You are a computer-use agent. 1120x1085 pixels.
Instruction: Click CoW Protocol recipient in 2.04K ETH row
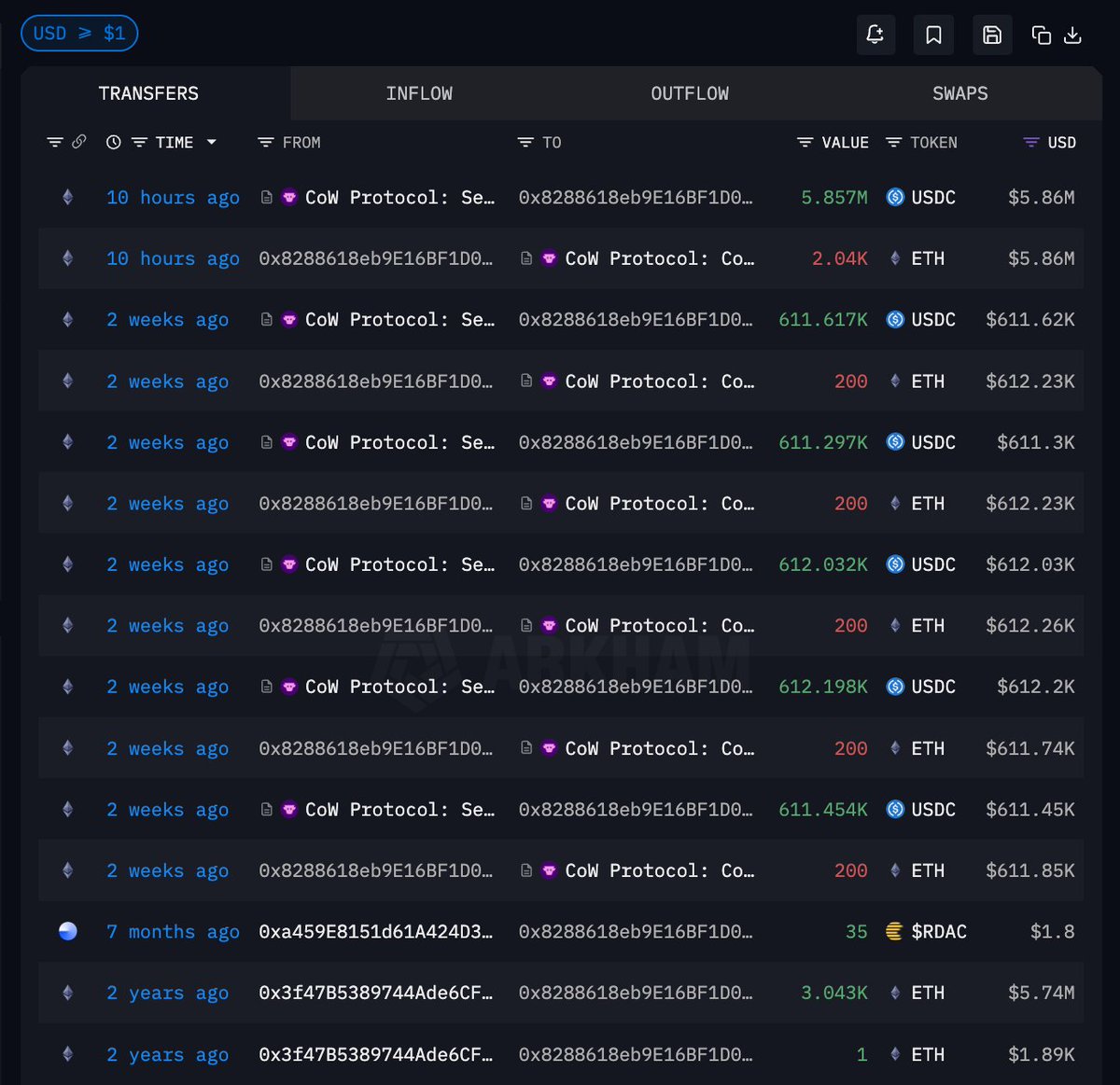click(660, 258)
